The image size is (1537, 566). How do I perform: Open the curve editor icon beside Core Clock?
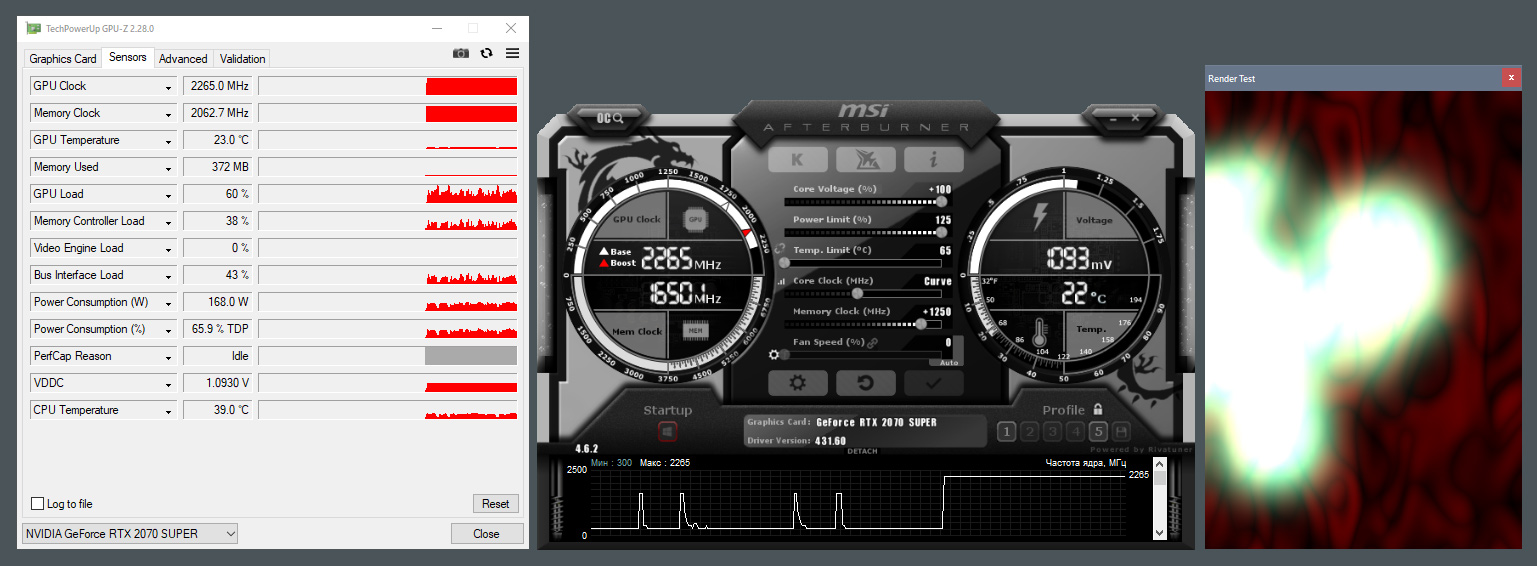781,282
